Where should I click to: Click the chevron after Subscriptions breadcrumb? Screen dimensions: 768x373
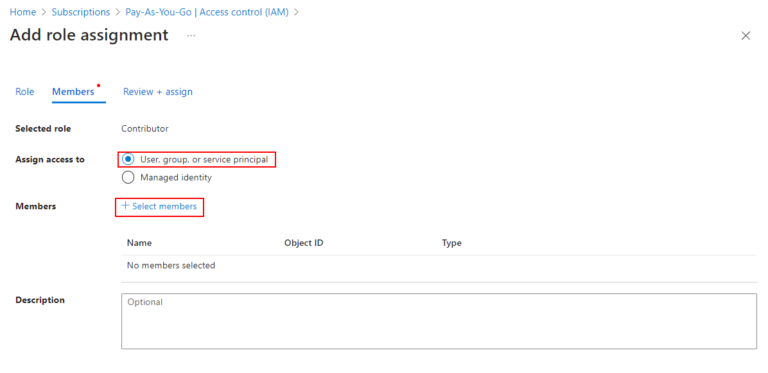click(x=118, y=12)
